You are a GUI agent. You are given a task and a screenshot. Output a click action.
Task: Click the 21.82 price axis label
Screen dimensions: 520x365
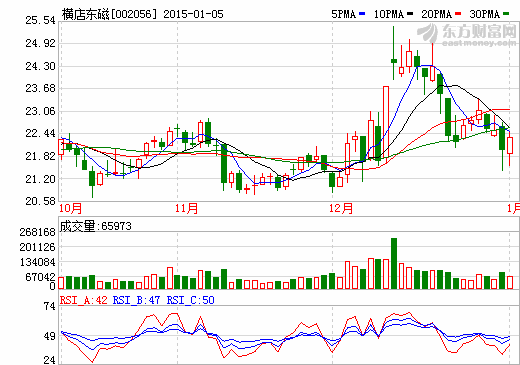[40, 156]
